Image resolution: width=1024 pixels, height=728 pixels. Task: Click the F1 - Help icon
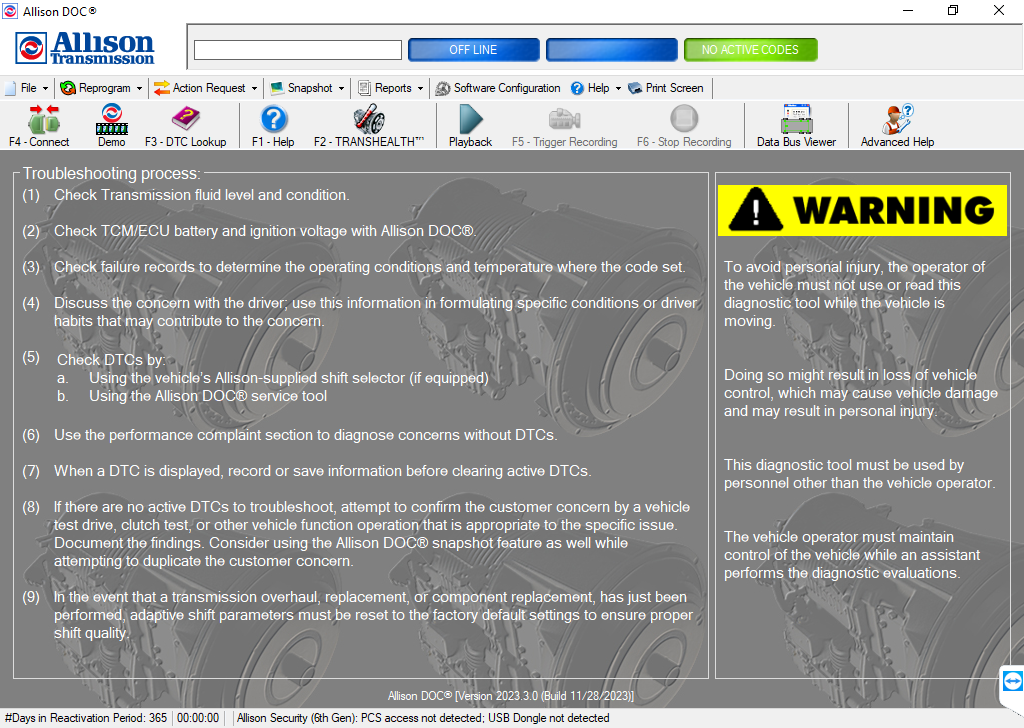[x=271, y=124]
